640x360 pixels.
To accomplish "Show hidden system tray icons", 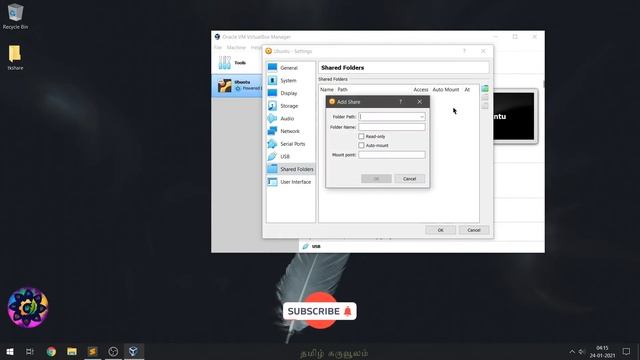I will (572, 351).
